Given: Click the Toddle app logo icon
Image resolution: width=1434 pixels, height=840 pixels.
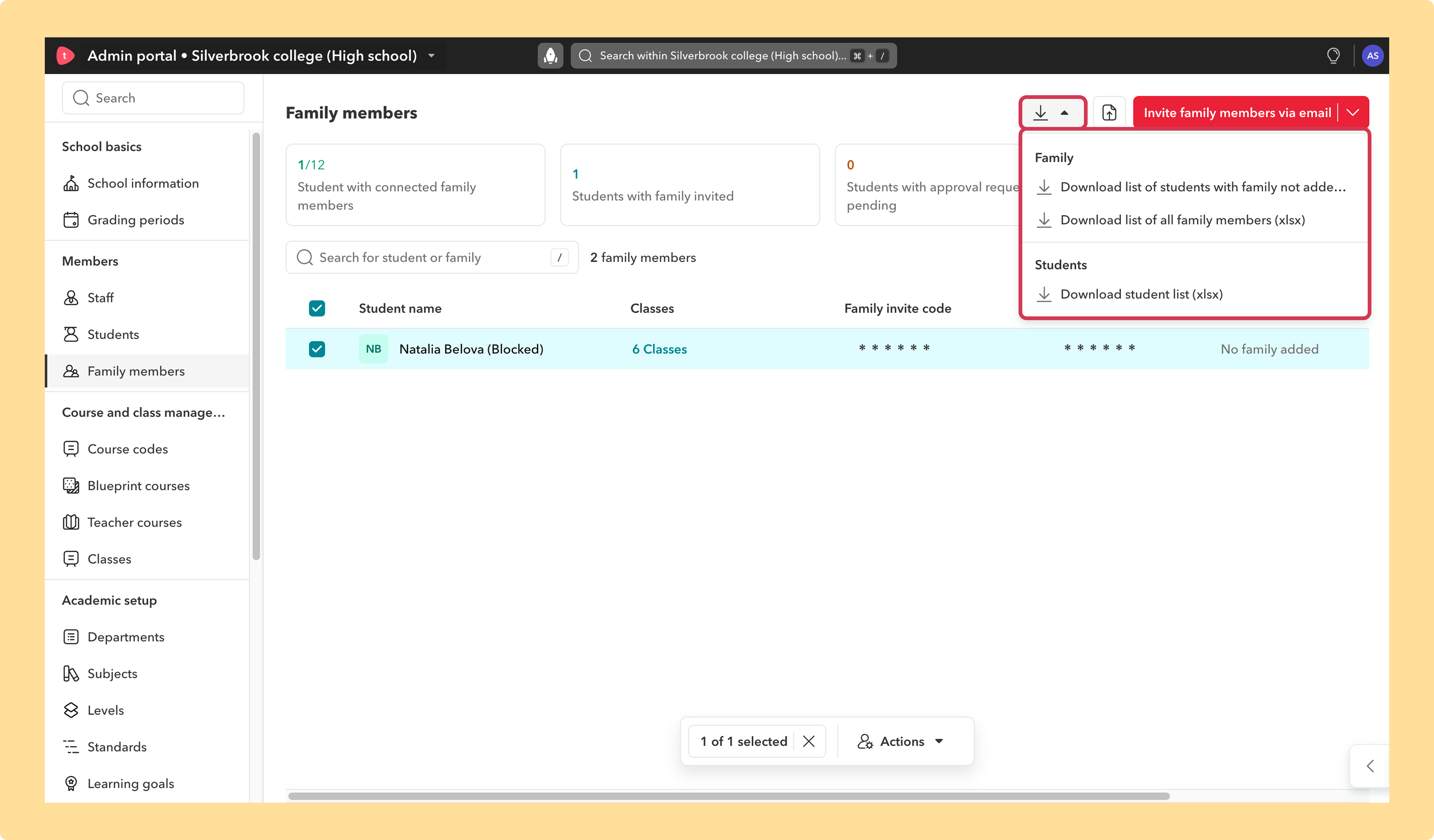Looking at the screenshot, I should click(65, 56).
